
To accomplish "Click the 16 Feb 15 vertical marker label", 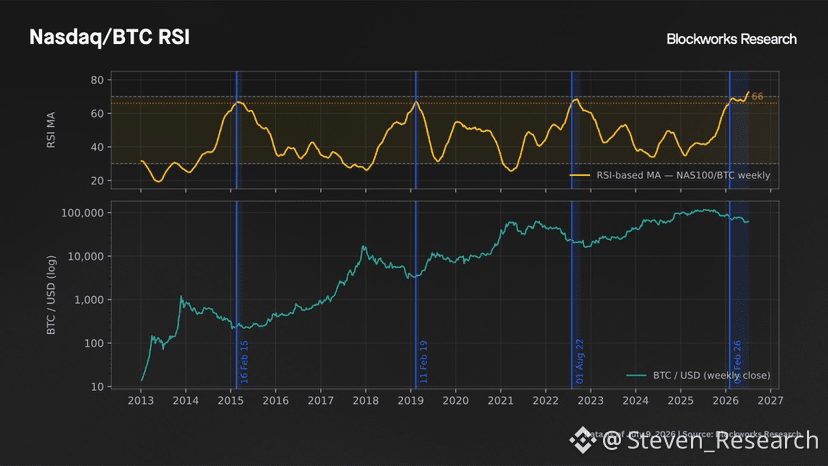I will 244,362.
